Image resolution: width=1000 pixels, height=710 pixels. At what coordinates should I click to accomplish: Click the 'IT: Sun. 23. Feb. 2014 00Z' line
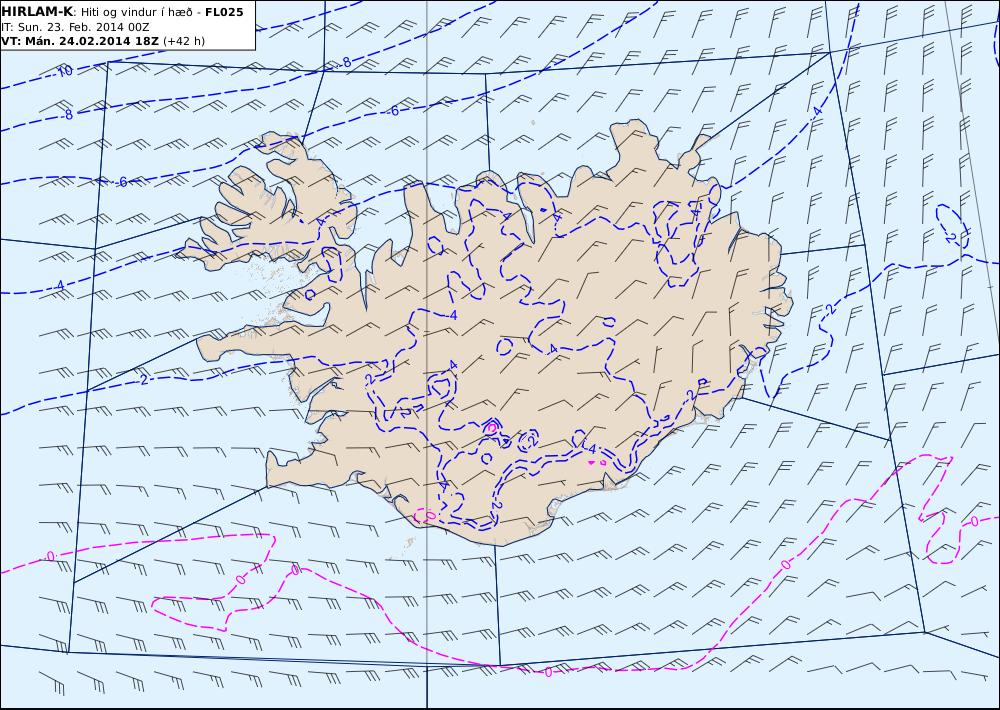(x=75, y=27)
